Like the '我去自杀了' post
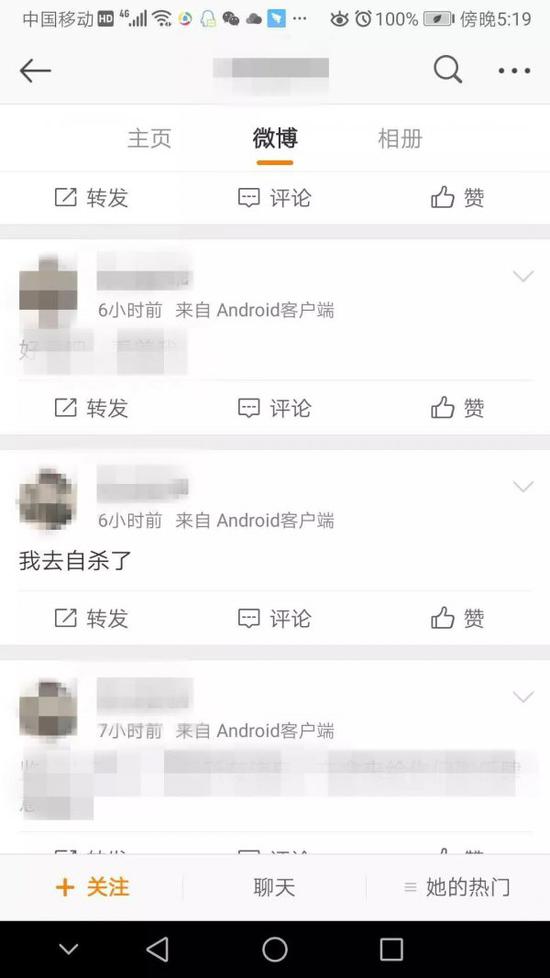Screen dimensions: 550x978 tap(457, 618)
